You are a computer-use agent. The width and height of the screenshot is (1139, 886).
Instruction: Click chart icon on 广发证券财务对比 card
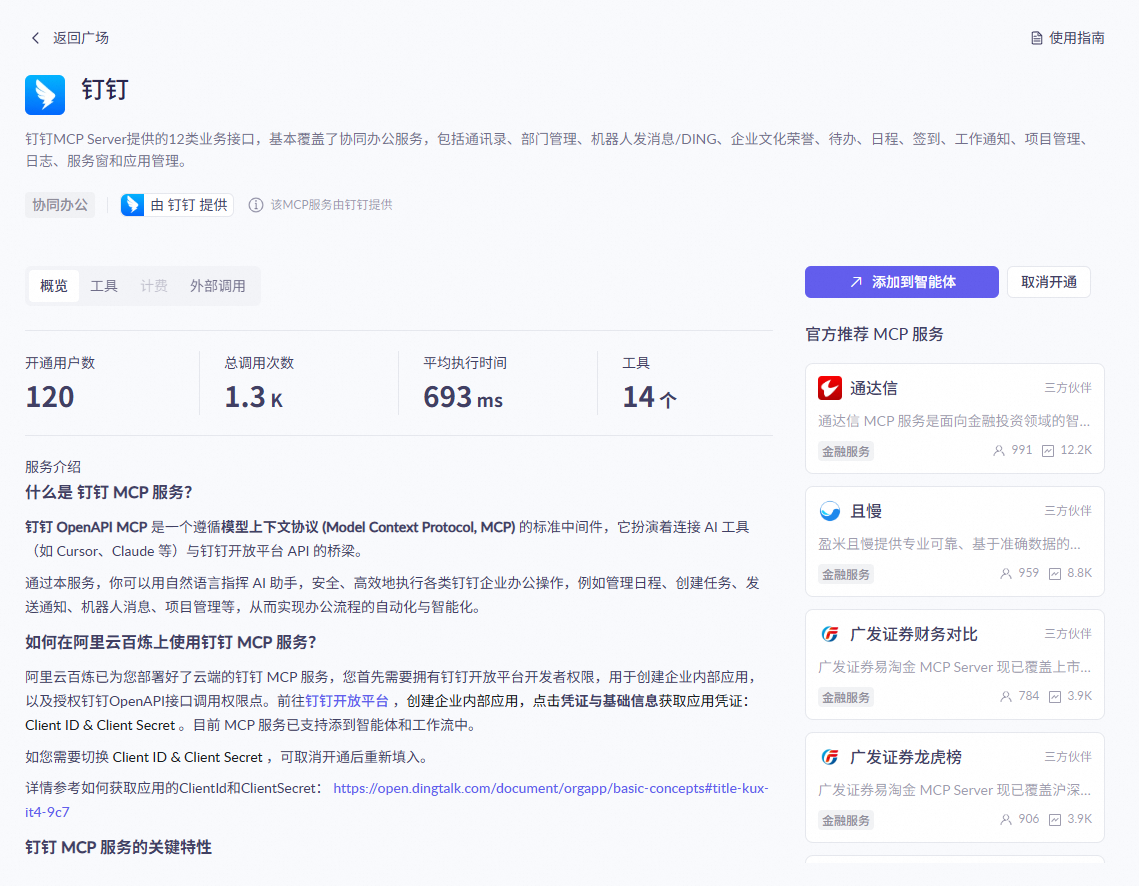point(1055,696)
